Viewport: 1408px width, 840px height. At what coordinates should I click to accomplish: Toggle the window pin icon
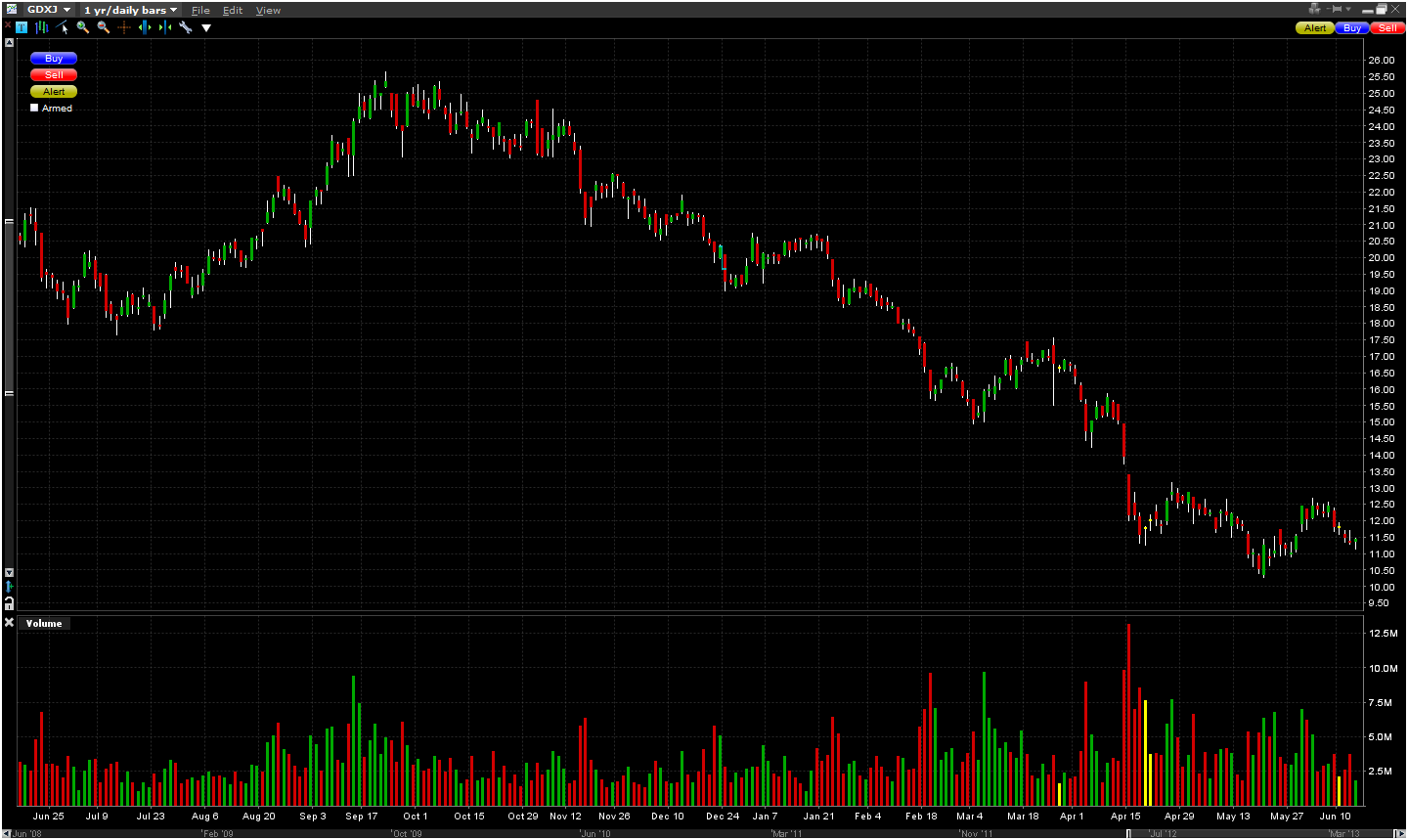[1339, 9]
